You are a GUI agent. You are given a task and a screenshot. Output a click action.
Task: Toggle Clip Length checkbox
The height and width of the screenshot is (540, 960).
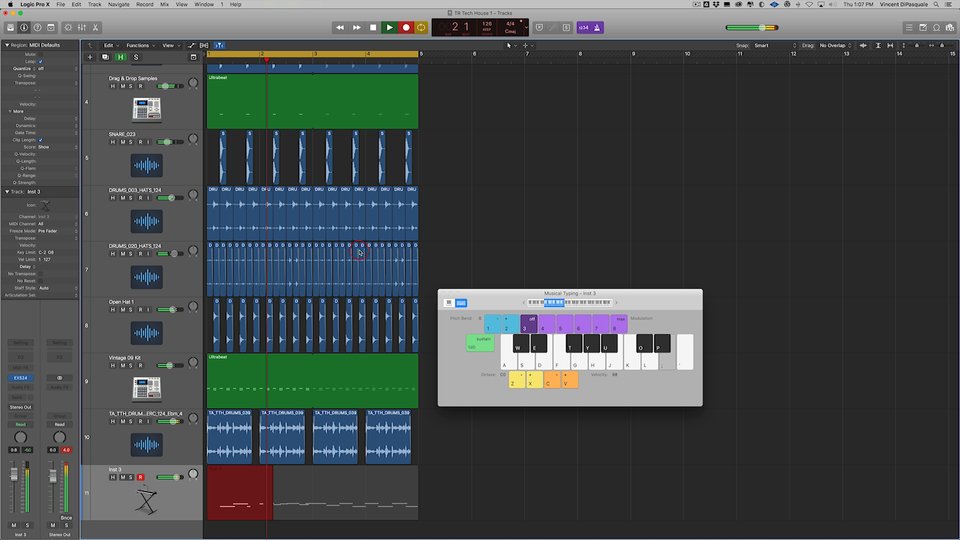pos(40,140)
